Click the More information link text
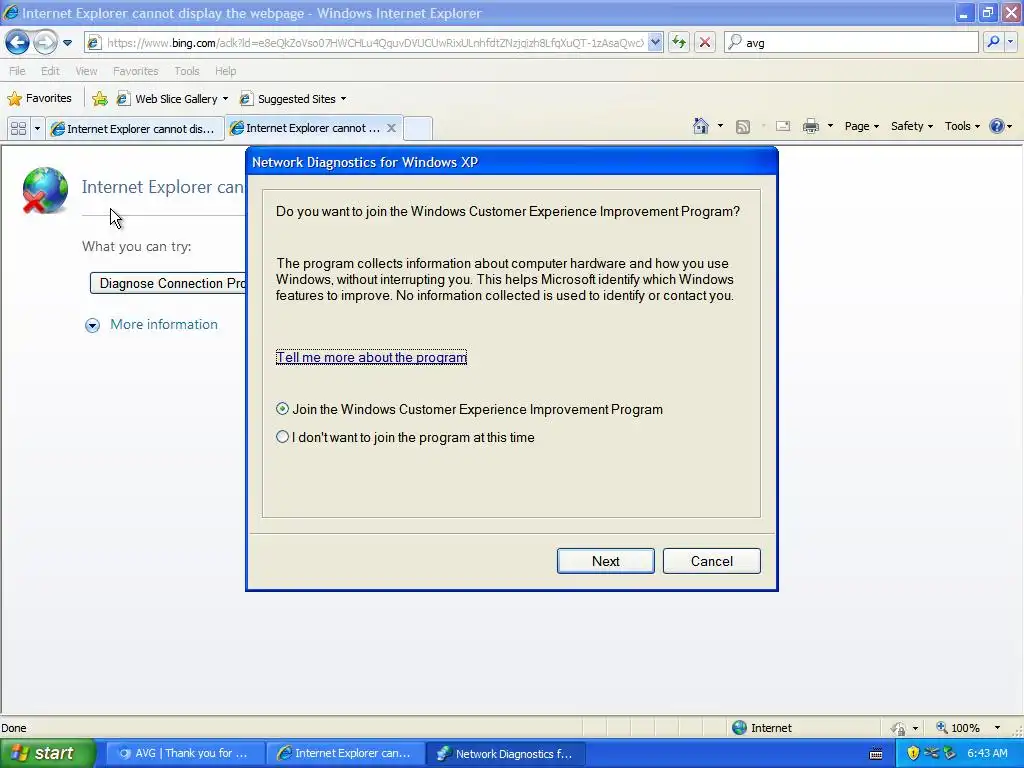 click(164, 325)
